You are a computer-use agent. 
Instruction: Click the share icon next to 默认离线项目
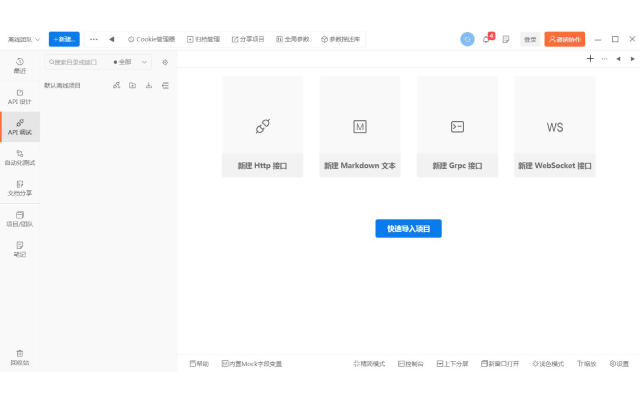click(116, 85)
